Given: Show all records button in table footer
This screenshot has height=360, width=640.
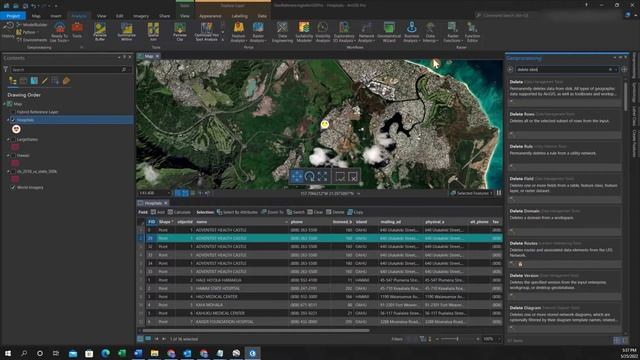Looking at the screenshot, I should [140, 339].
